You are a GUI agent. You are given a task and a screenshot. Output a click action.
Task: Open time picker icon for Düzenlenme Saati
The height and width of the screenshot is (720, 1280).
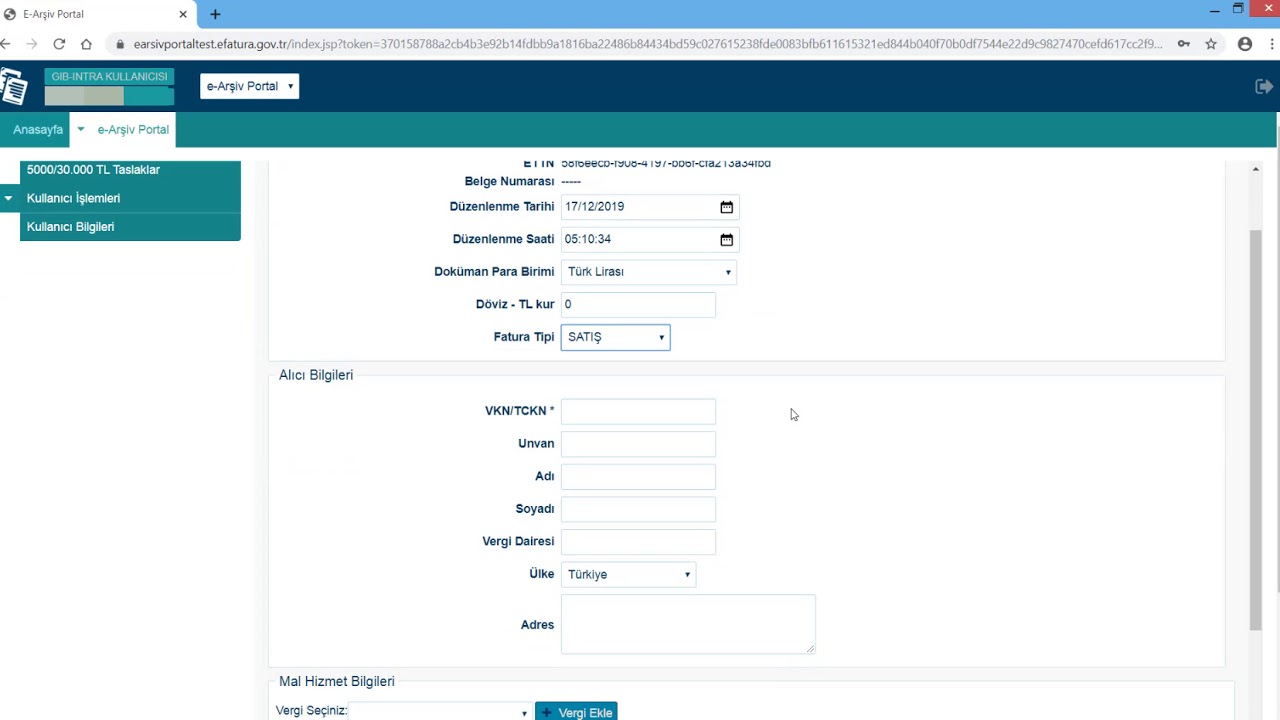pyautogui.click(x=727, y=240)
